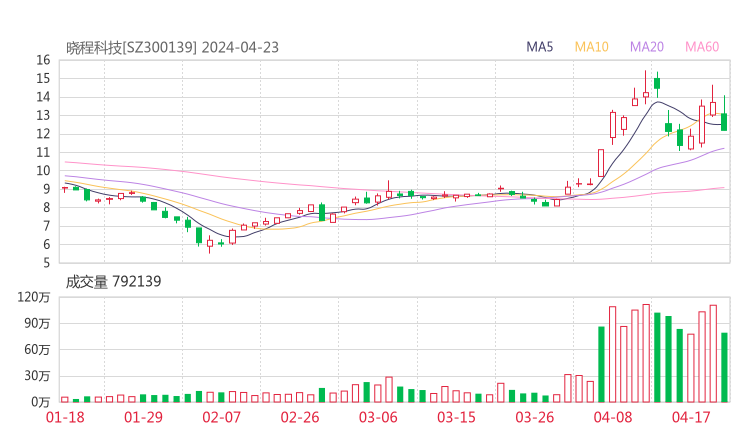Click the 60万 volume axis label
The height and width of the screenshot is (440, 740).
[x=37, y=350]
